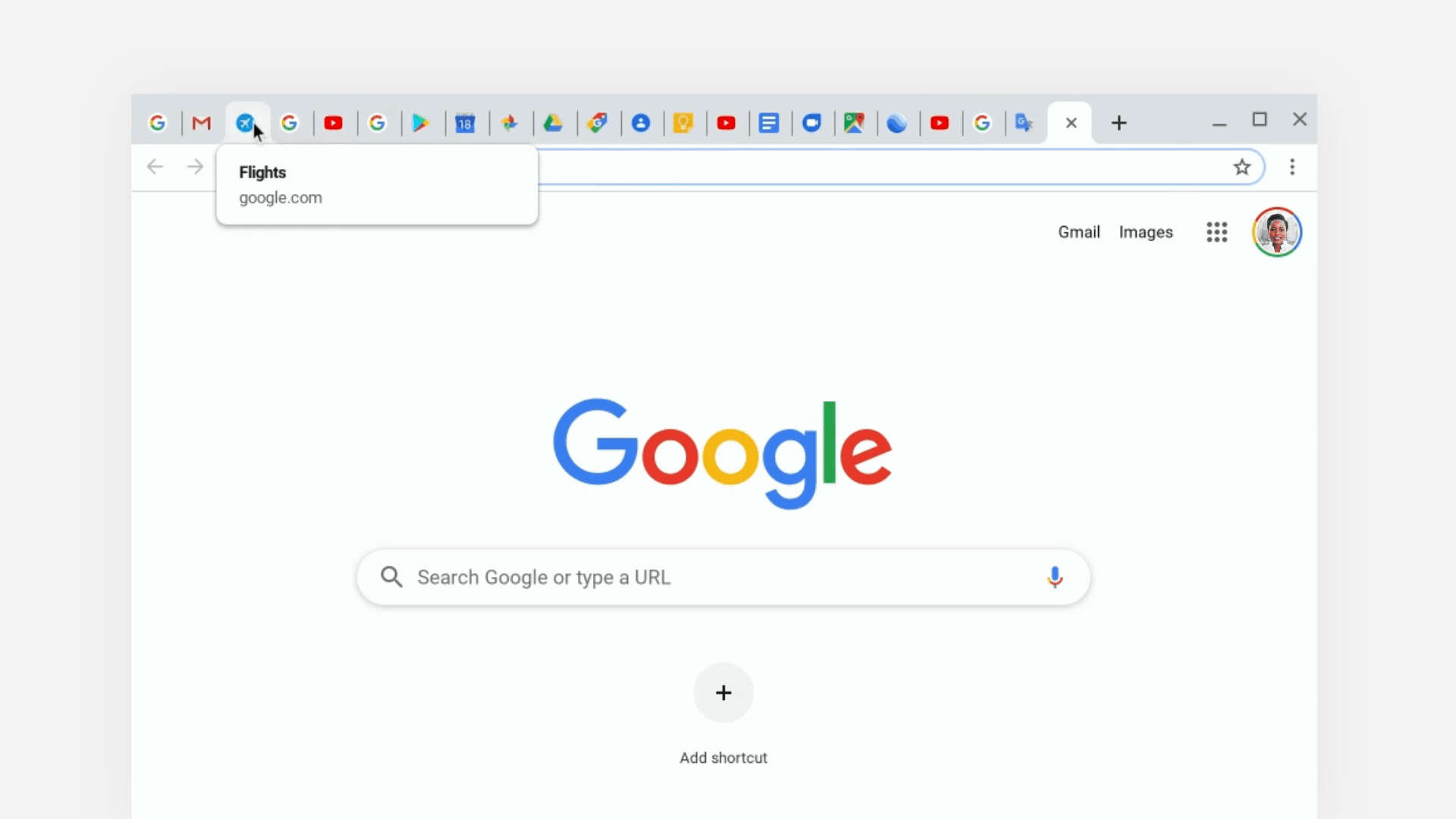Click the Gmail link in top-right
Viewport: 1456px width, 819px height.
pyautogui.click(x=1079, y=231)
